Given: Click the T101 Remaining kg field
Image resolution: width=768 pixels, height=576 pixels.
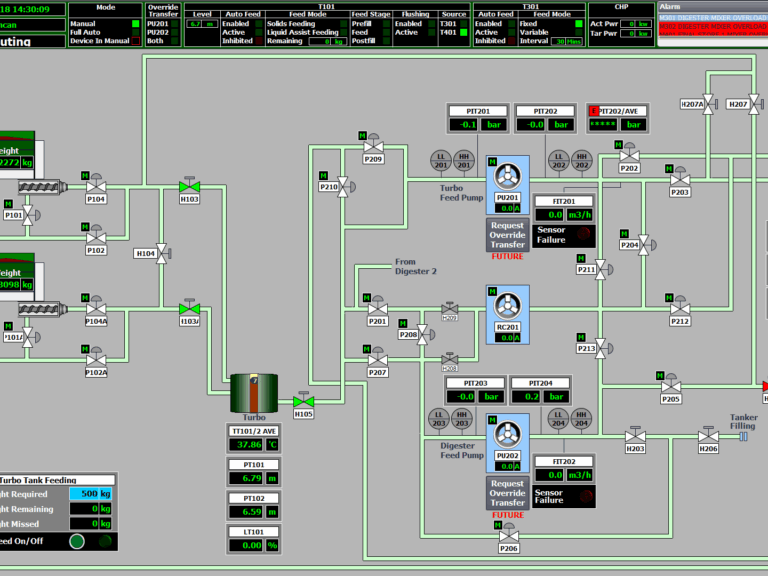Looking at the screenshot, I should (x=327, y=42).
